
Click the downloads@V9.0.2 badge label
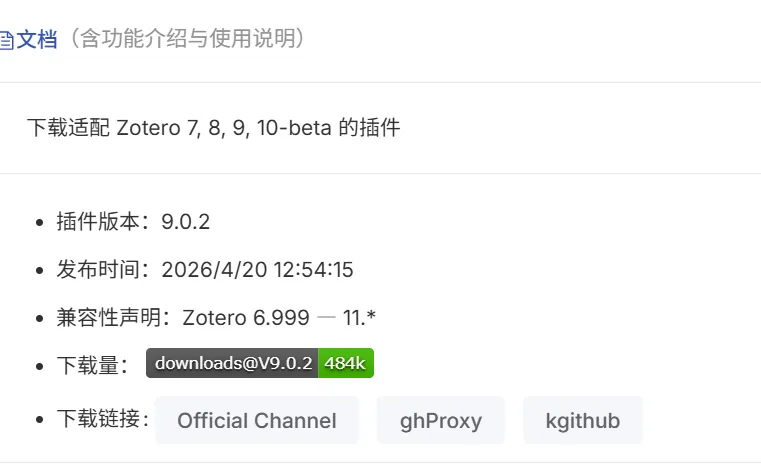pyautogui.click(x=232, y=363)
